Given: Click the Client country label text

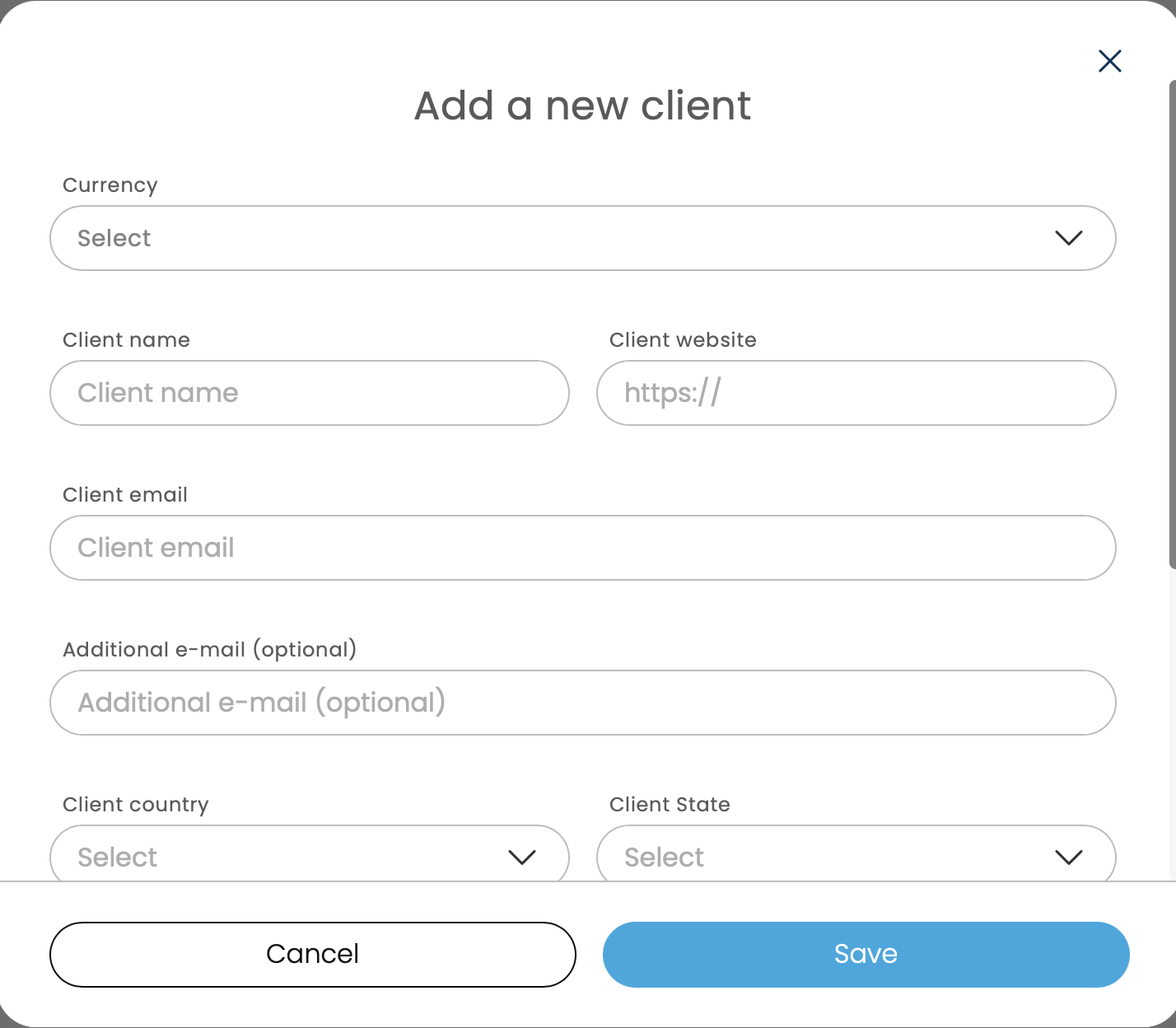Looking at the screenshot, I should pos(136,805).
